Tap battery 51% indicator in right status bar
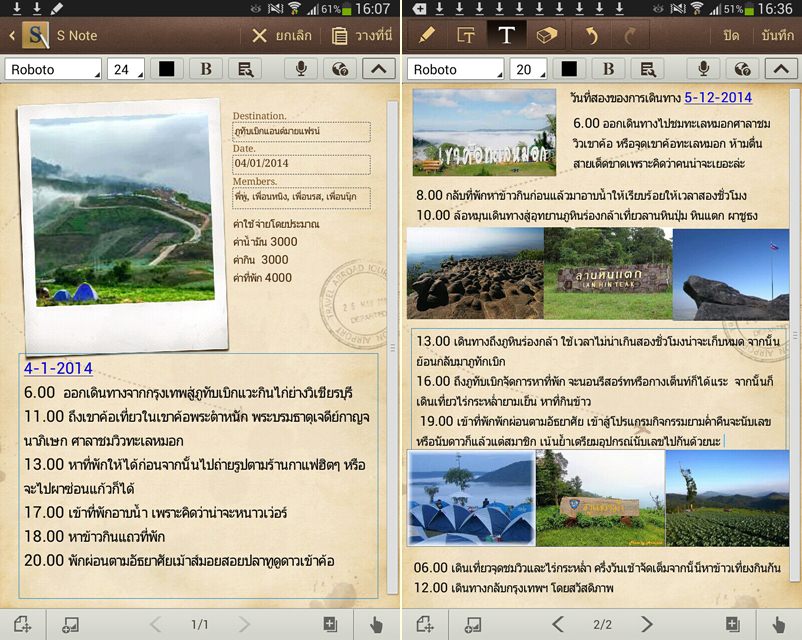The image size is (802, 640). pos(738,9)
